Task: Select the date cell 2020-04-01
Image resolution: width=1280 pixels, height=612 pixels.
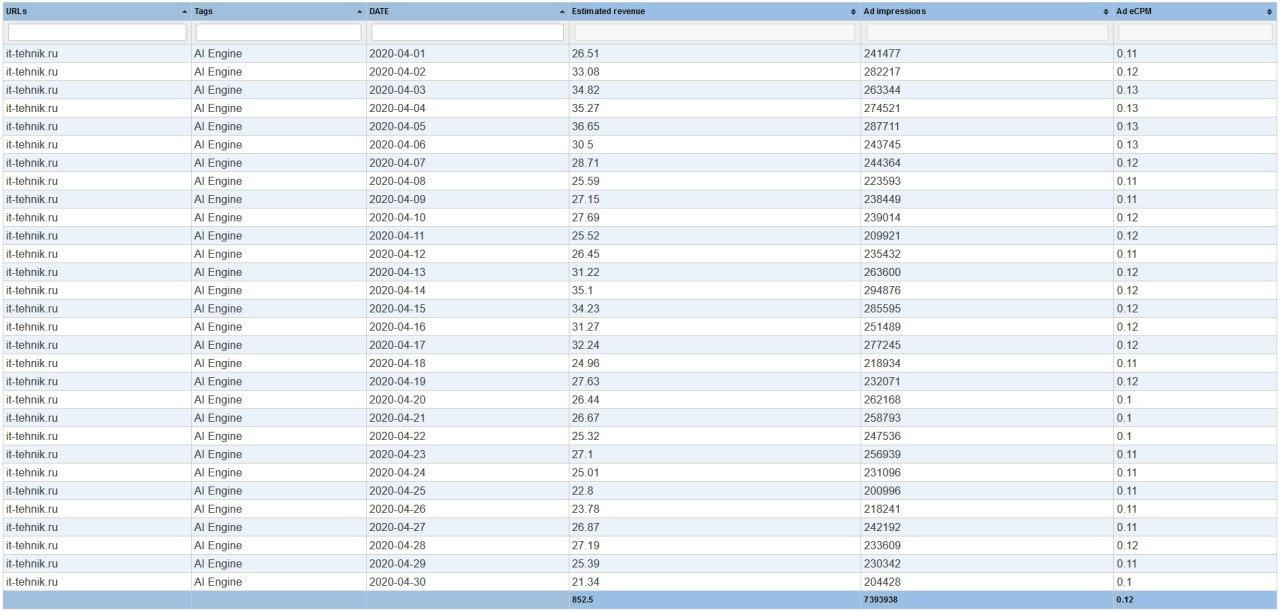Action: pyautogui.click(x=397, y=54)
